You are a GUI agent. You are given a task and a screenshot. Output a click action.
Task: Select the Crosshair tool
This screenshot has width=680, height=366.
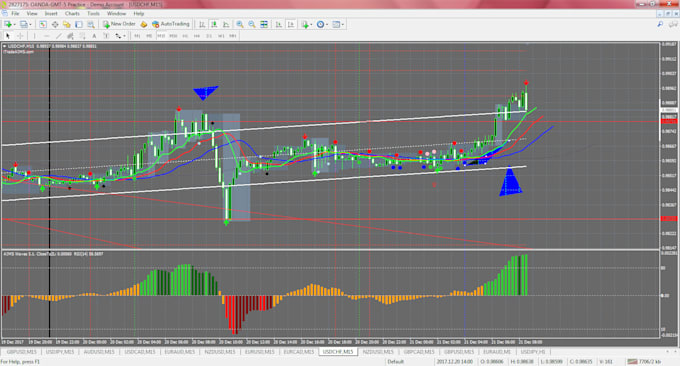20,36
